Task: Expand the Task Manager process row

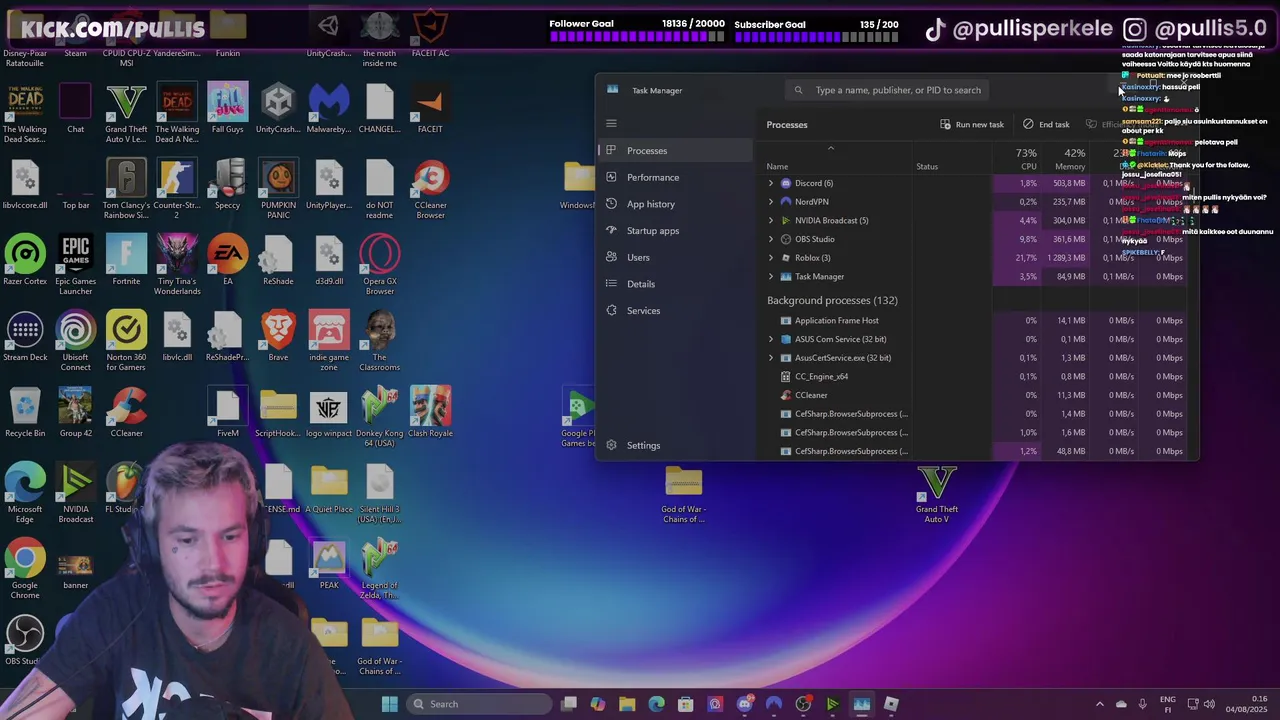Action: click(x=771, y=276)
